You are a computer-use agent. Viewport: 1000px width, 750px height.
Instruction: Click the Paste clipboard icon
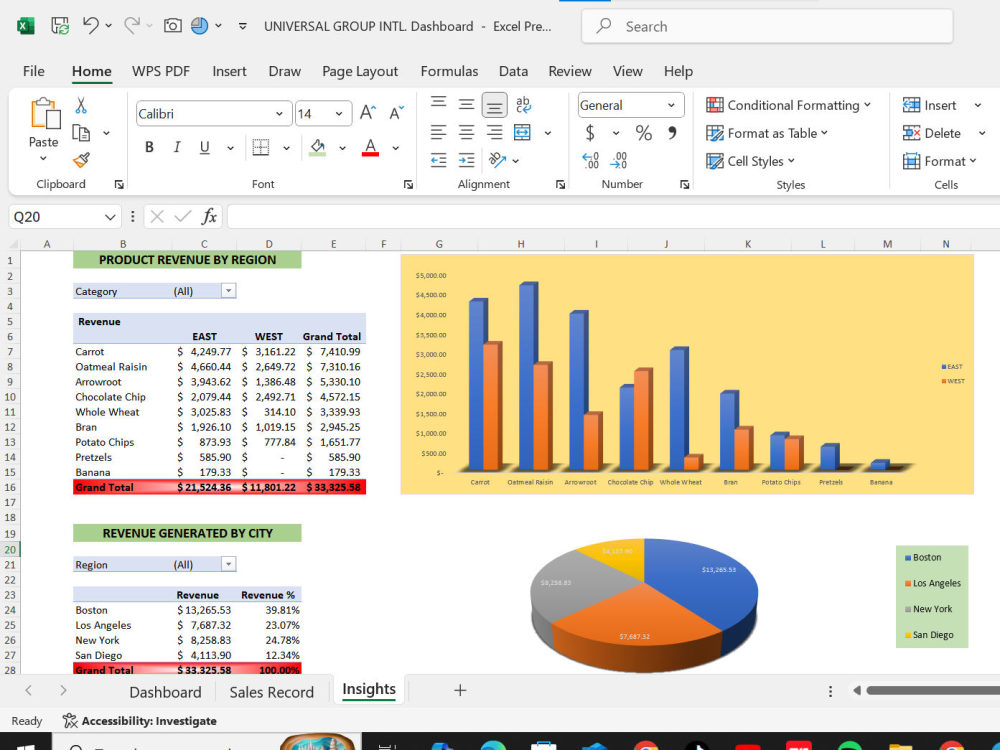pos(45,113)
